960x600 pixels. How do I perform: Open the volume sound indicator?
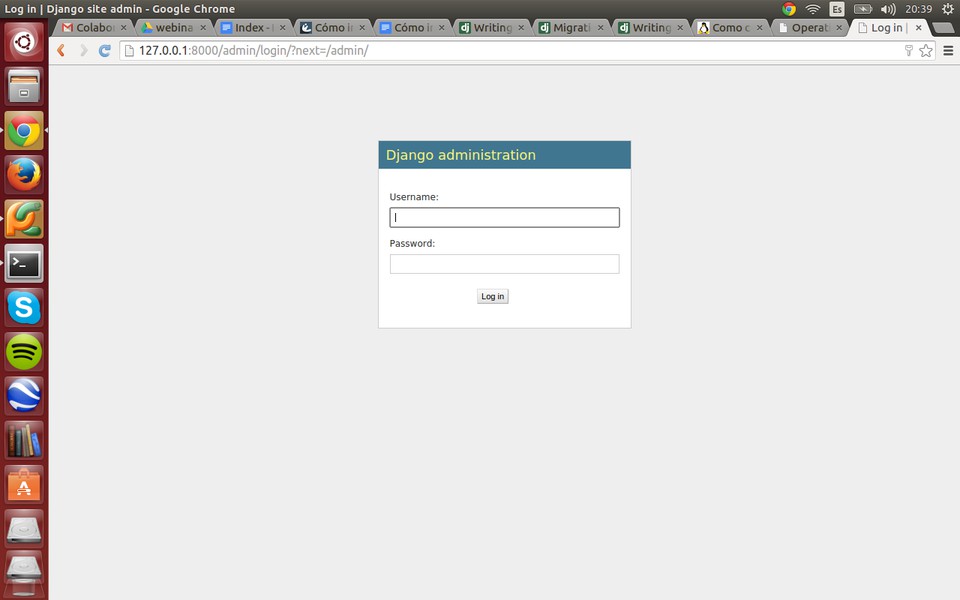coord(888,9)
